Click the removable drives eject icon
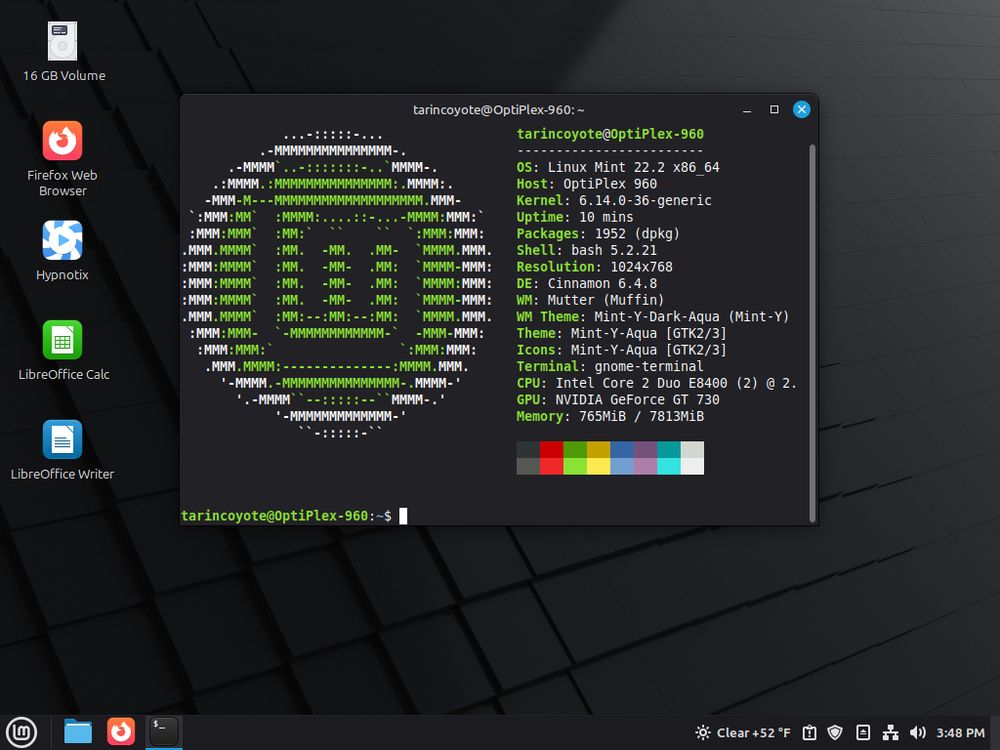1000x750 pixels. point(862,733)
